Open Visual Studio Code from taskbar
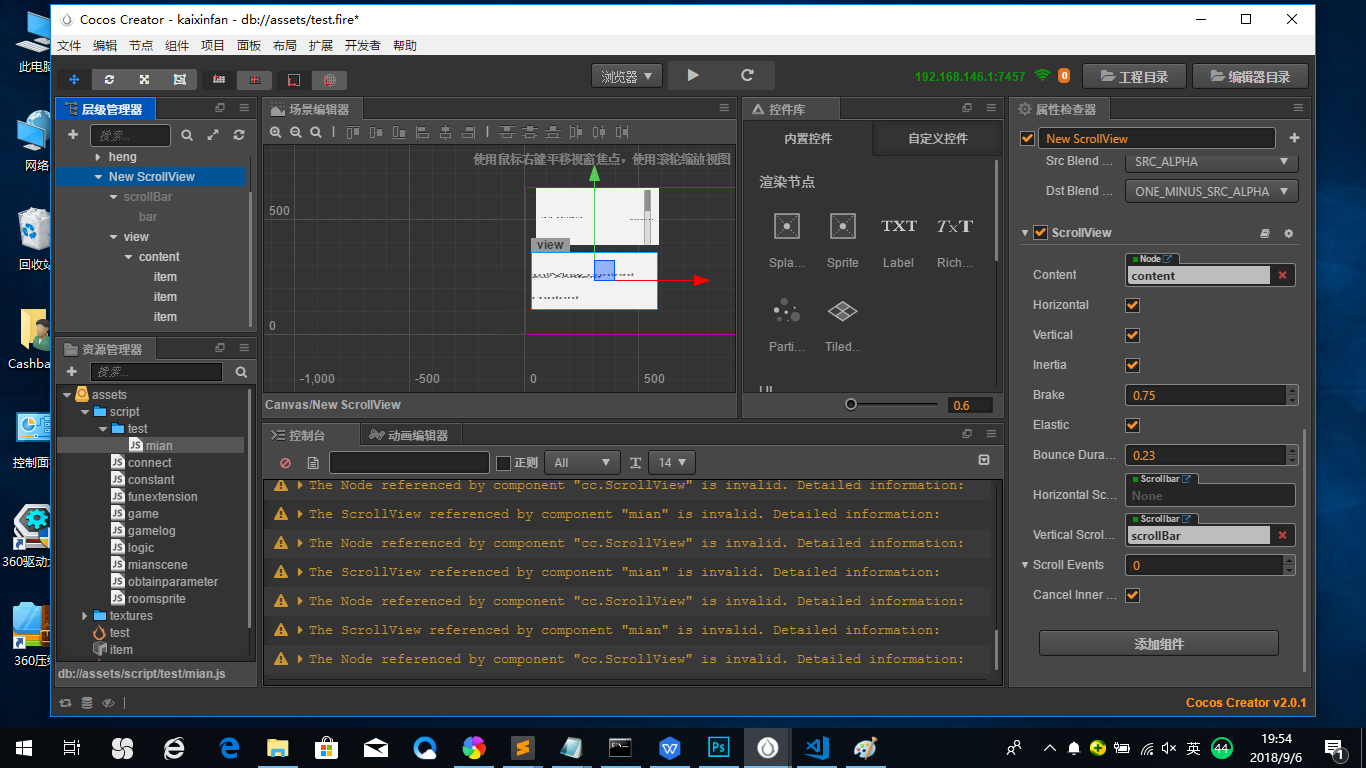Screen dimensions: 1366x768 (x=817, y=747)
